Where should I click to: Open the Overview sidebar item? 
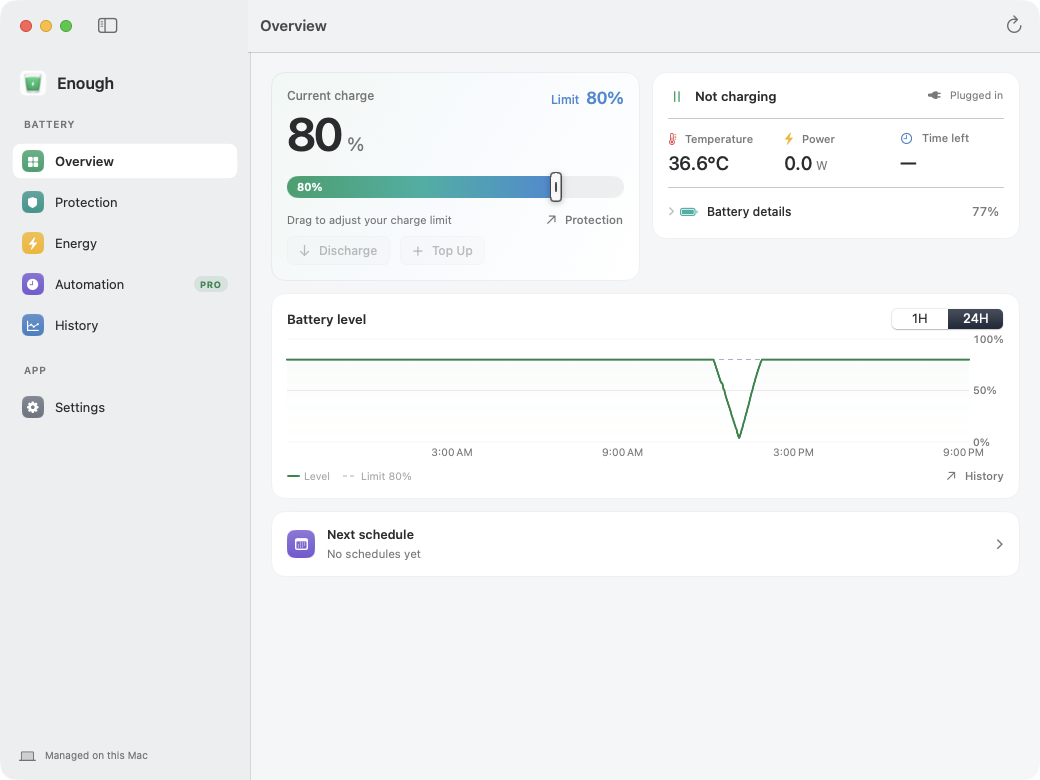(x=125, y=161)
